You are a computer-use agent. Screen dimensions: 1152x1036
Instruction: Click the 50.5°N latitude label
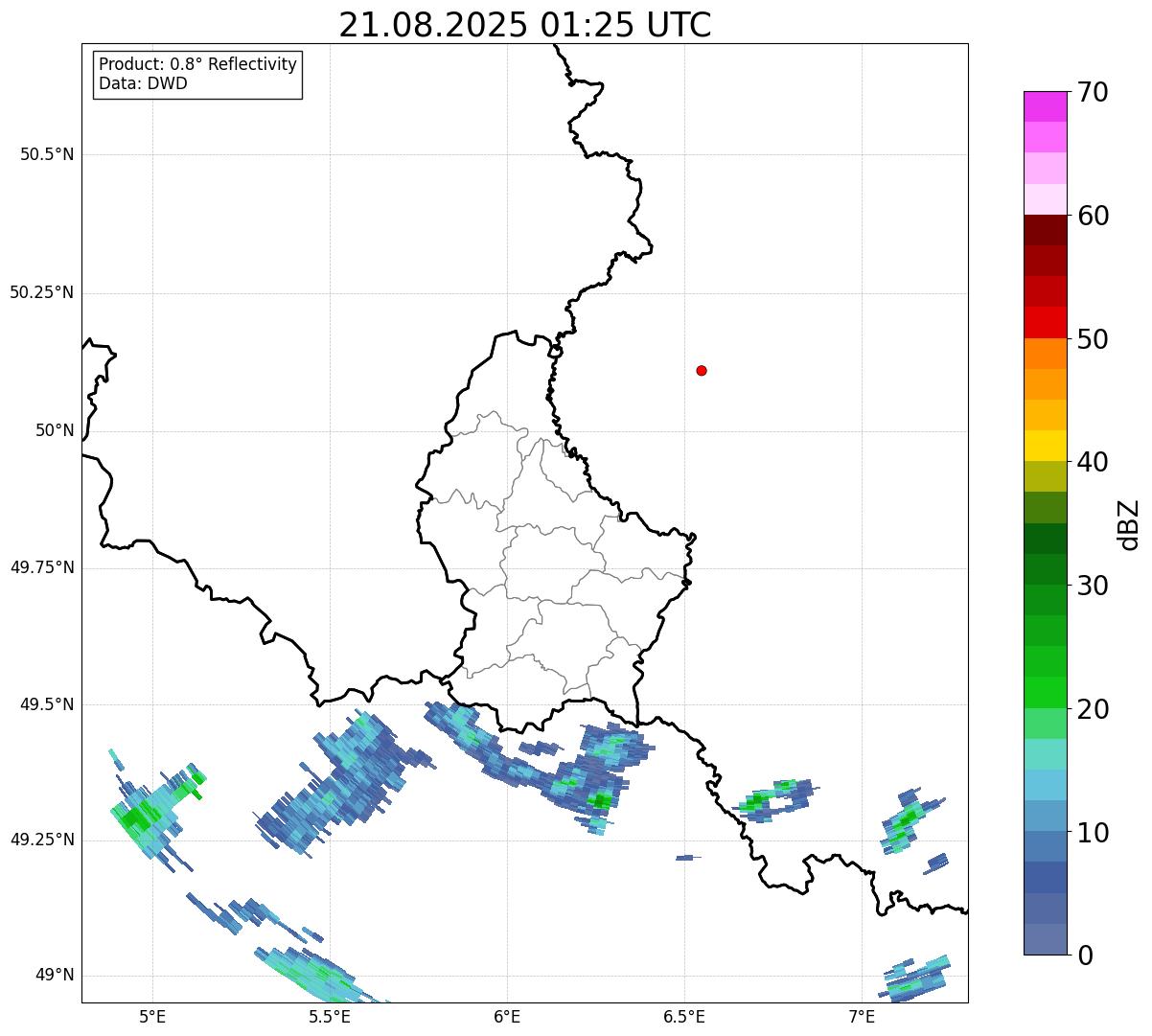[47, 154]
